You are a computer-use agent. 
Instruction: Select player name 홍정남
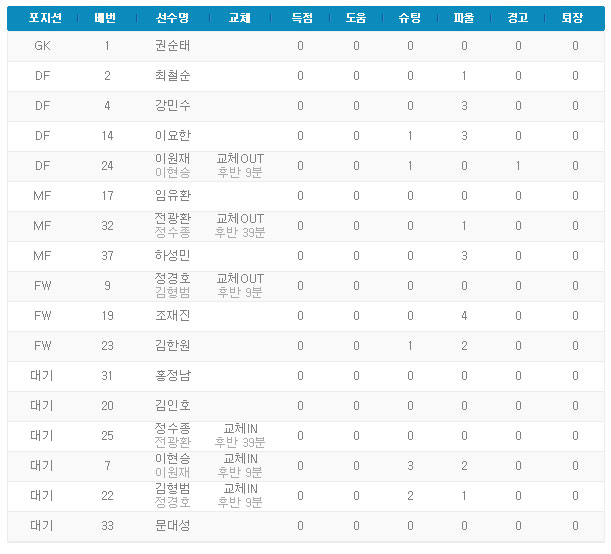click(172, 376)
